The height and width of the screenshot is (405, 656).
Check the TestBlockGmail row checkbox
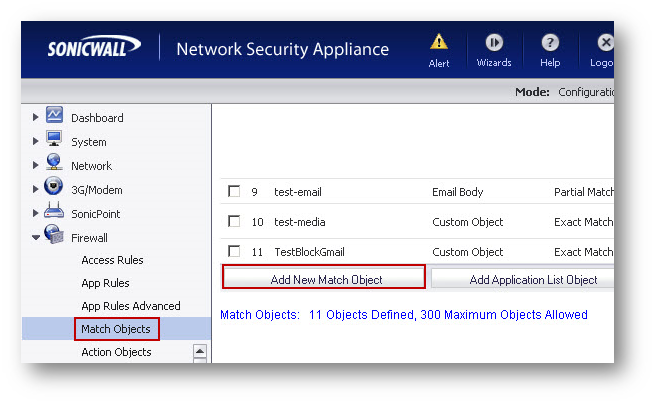coord(234,252)
